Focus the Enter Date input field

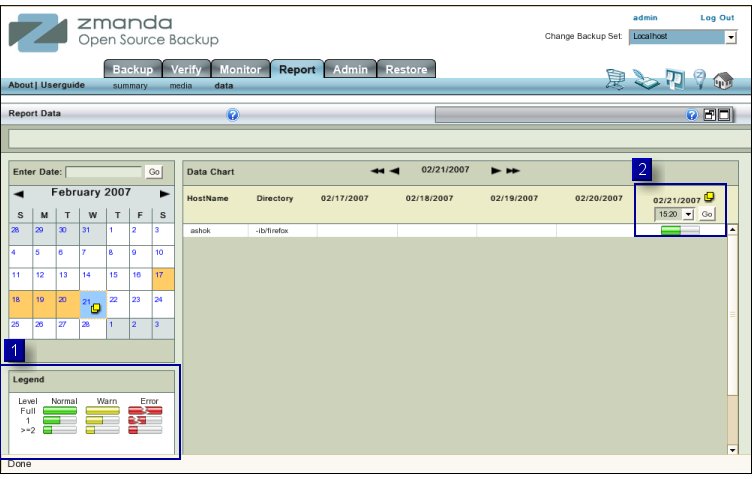coord(104,172)
